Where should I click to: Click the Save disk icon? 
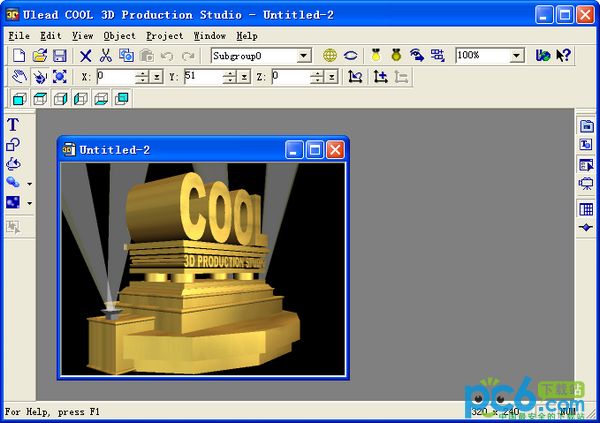pyautogui.click(x=59, y=56)
